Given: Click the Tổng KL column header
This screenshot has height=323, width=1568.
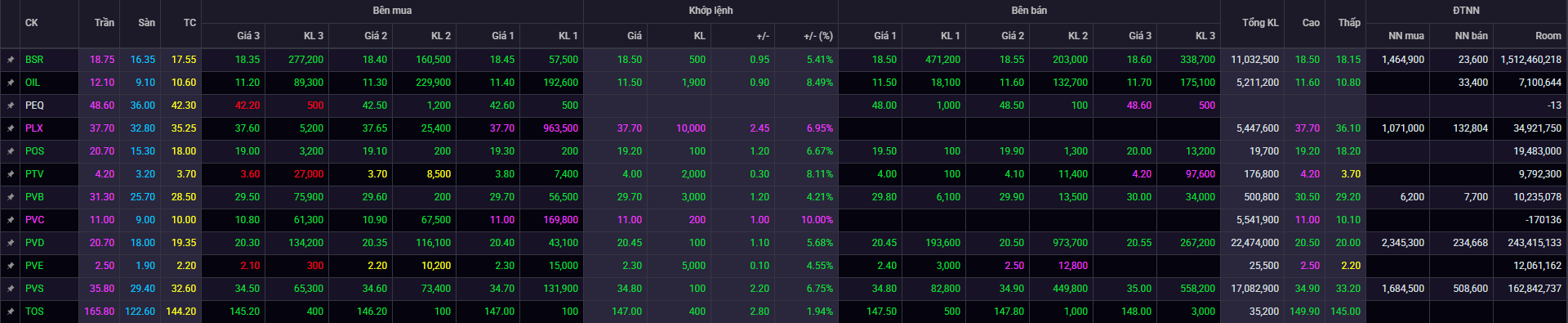Looking at the screenshot, I should click(x=1260, y=23).
